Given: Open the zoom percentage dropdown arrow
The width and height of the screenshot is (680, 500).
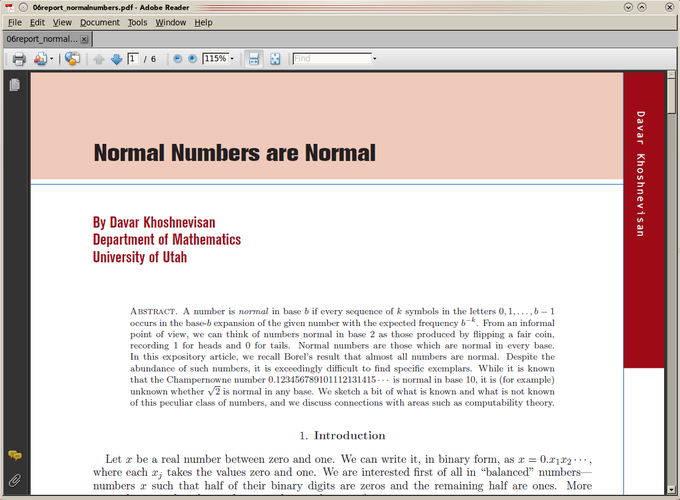Looking at the screenshot, I should tap(232, 59).
